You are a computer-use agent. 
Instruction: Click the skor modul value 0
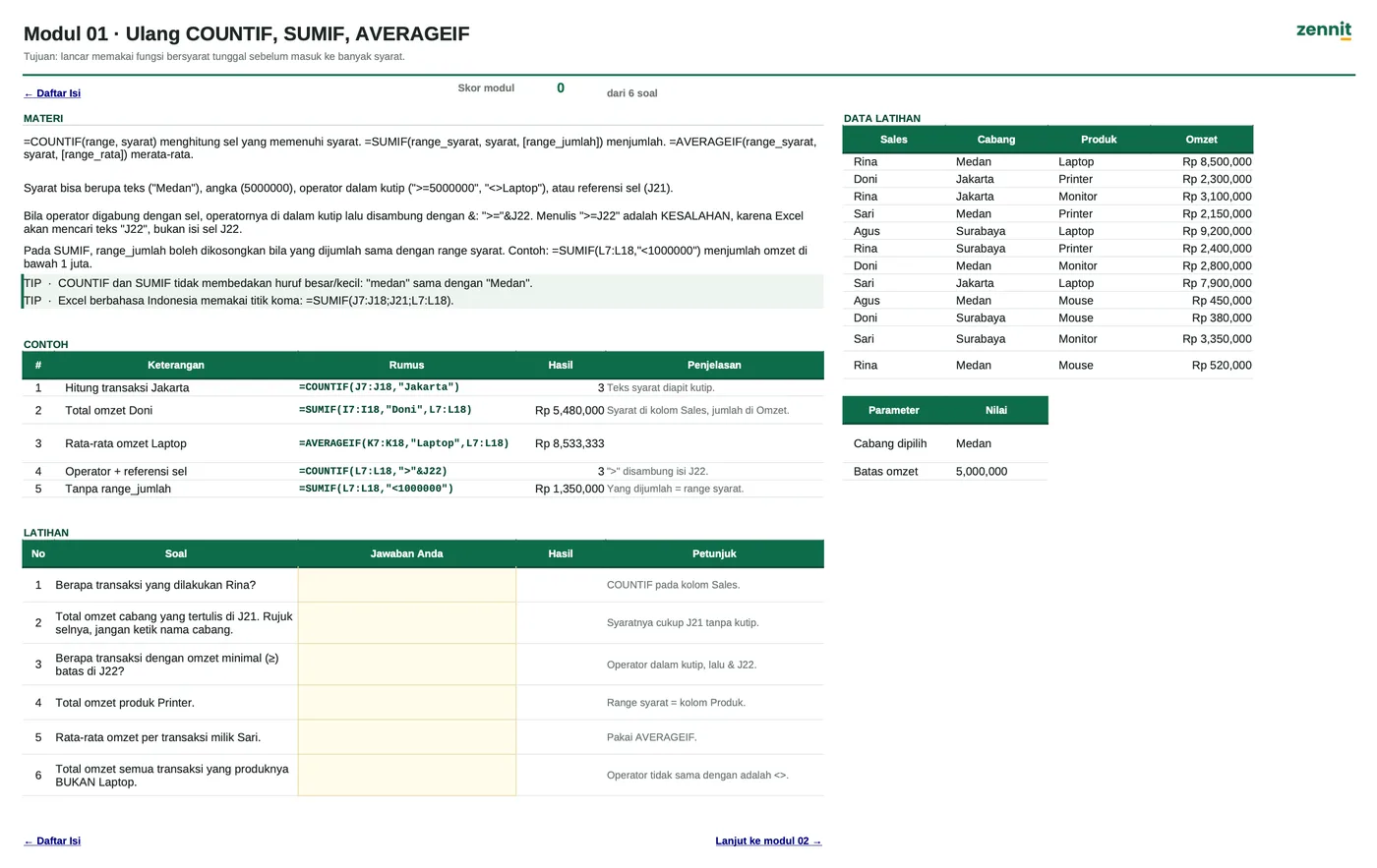(x=561, y=88)
